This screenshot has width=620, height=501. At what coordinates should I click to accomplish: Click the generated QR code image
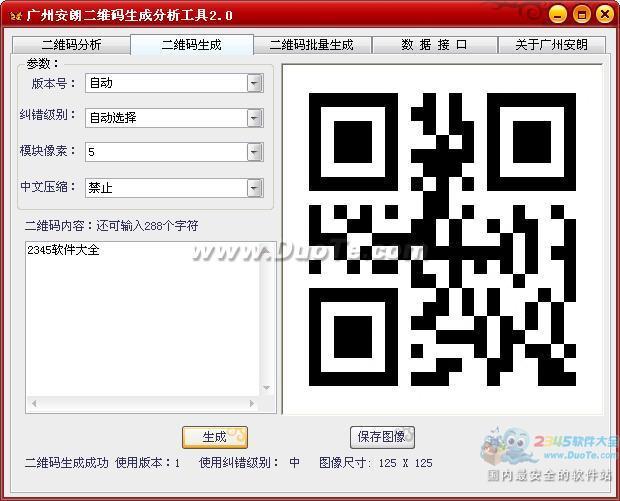click(x=442, y=240)
